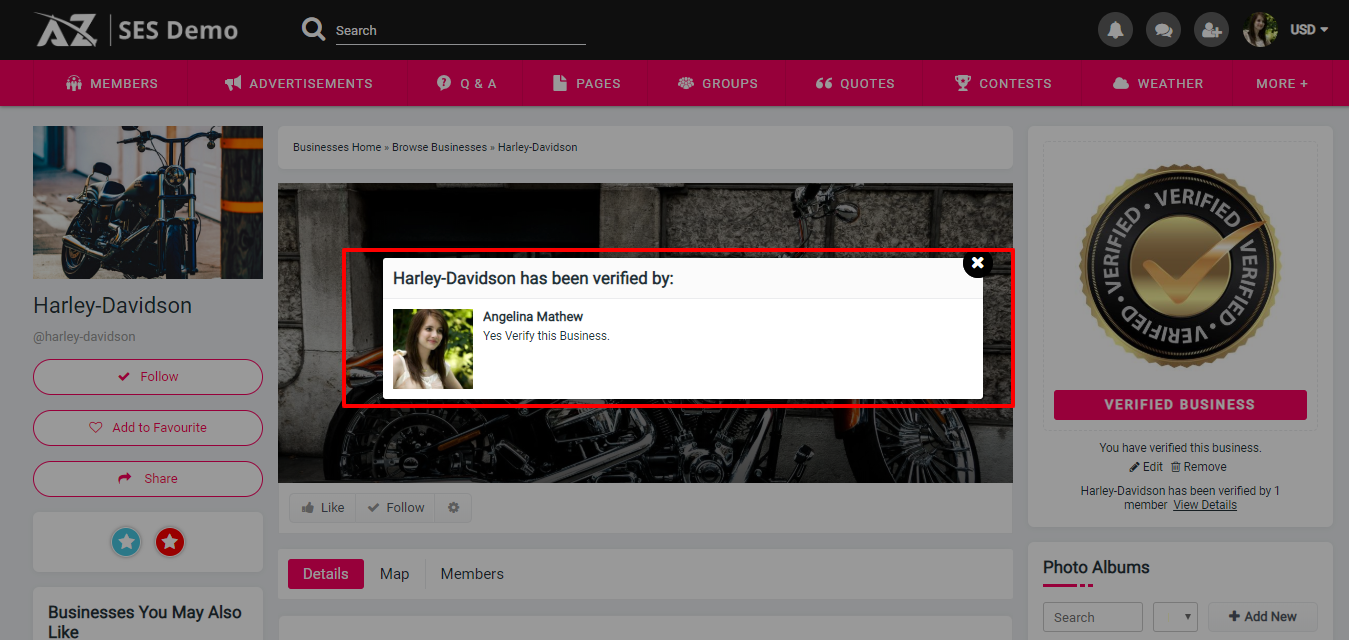Open the user avatar in header
Image resolution: width=1349 pixels, height=640 pixels.
1260,30
